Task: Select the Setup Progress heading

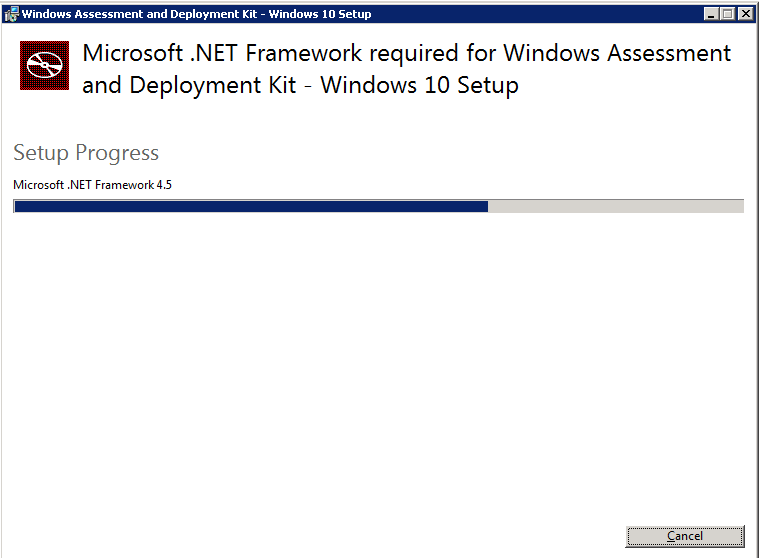Action: 86,153
